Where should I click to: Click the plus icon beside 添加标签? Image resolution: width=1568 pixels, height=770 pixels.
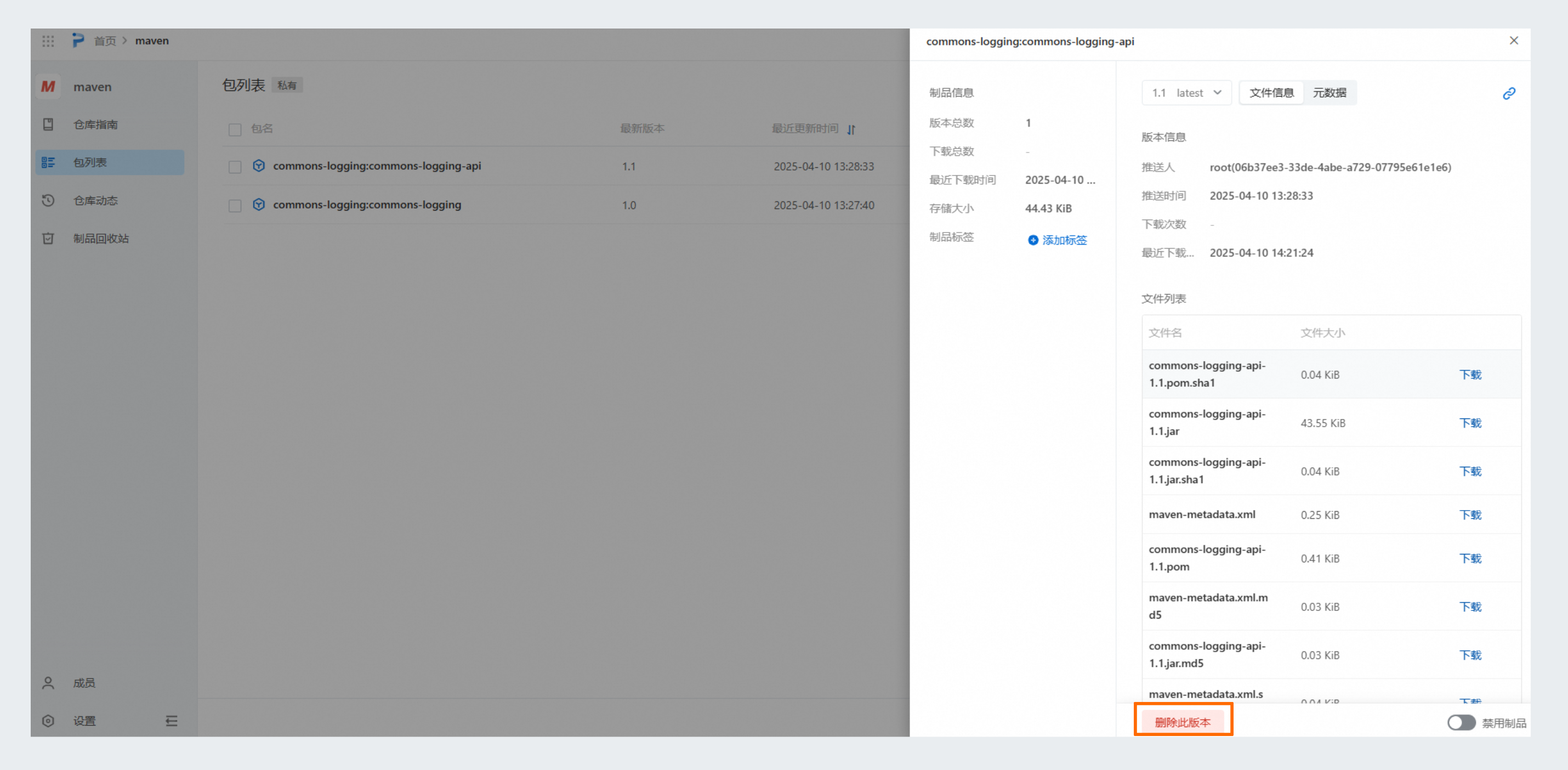tap(1033, 240)
